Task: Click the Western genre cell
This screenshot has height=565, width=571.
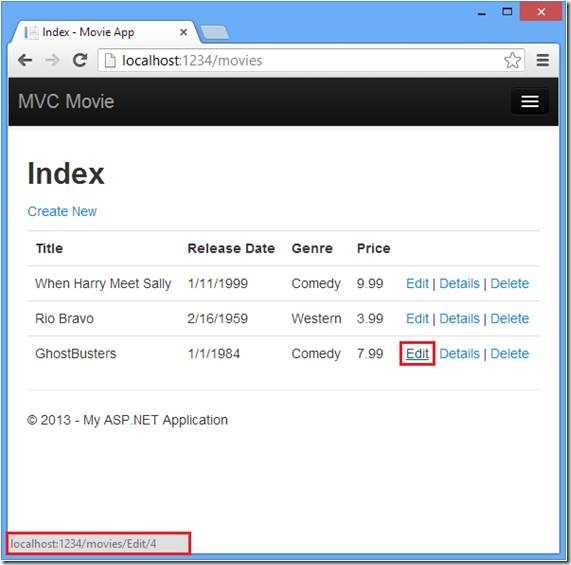Action: click(316, 319)
